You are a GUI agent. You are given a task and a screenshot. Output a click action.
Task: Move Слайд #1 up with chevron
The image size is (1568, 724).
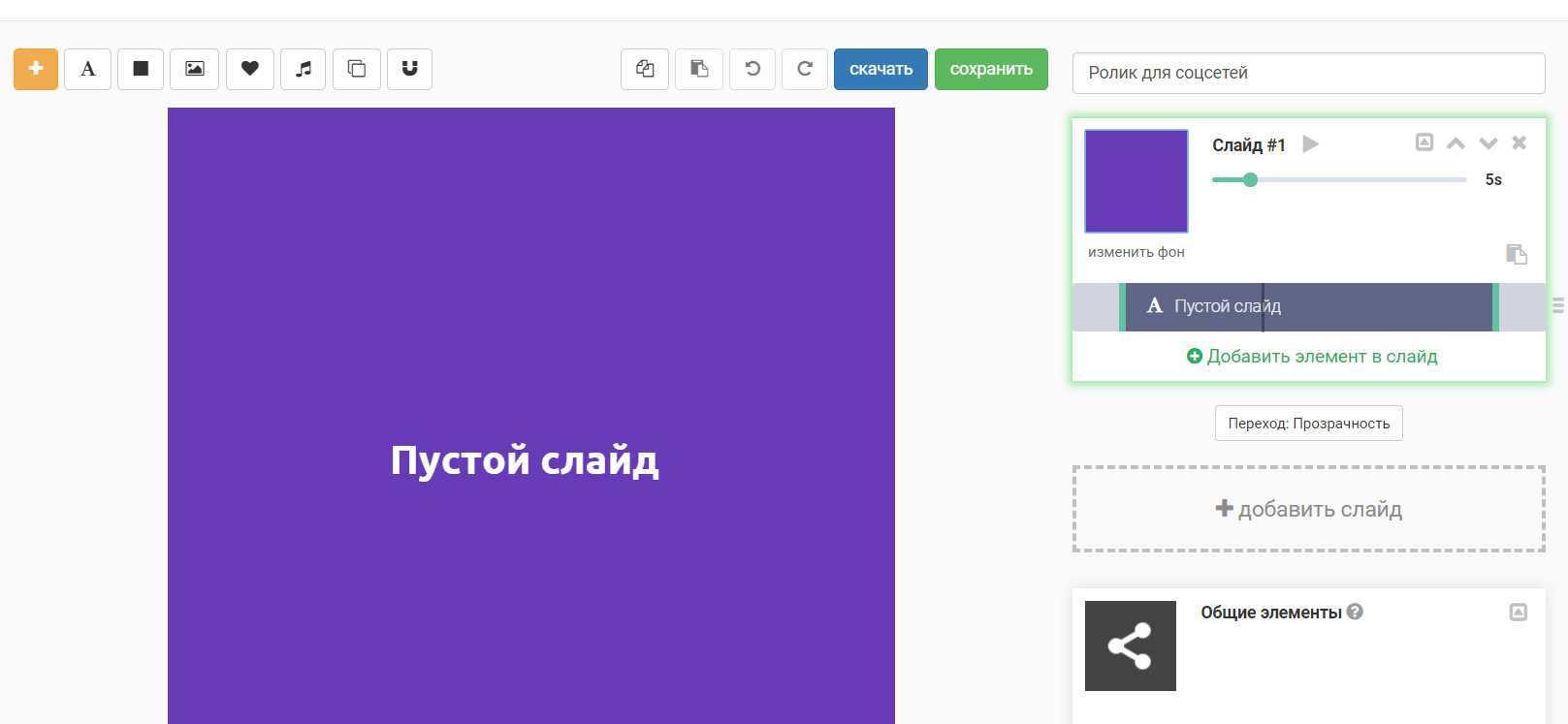[x=1456, y=143]
